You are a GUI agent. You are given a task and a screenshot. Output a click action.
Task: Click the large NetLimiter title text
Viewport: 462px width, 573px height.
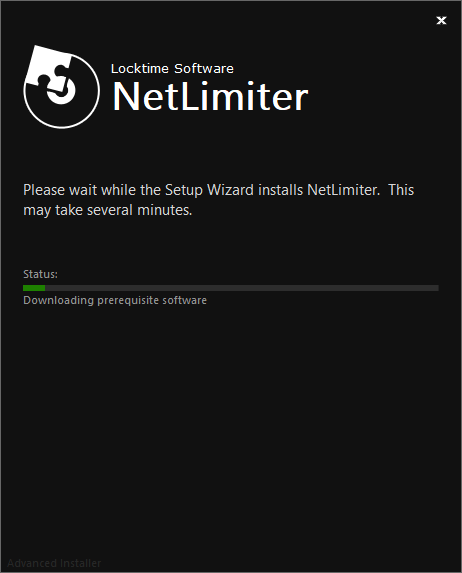pos(211,96)
